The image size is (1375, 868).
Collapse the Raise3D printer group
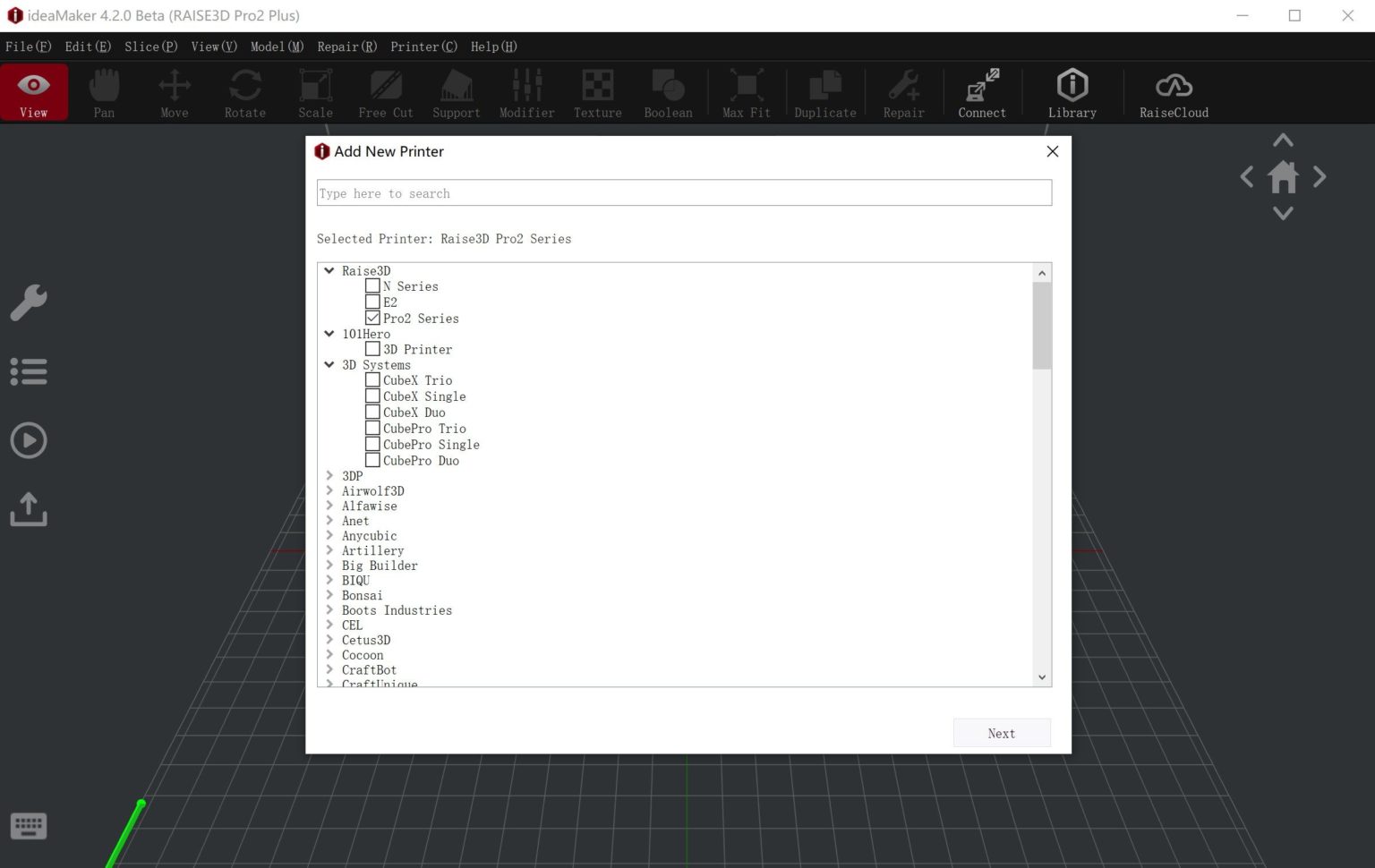pos(329,270)
